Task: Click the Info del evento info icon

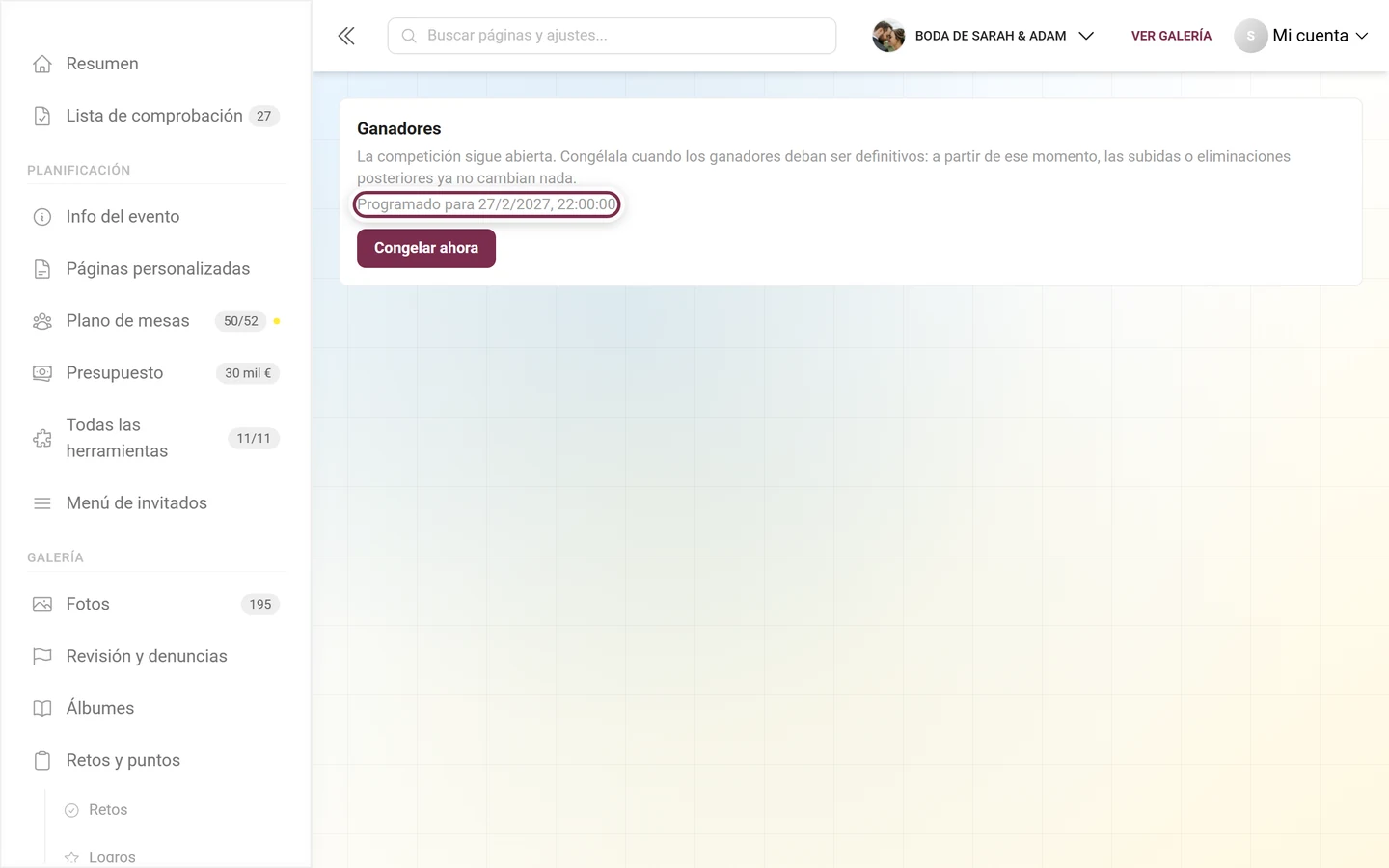Action: point(42,217)
